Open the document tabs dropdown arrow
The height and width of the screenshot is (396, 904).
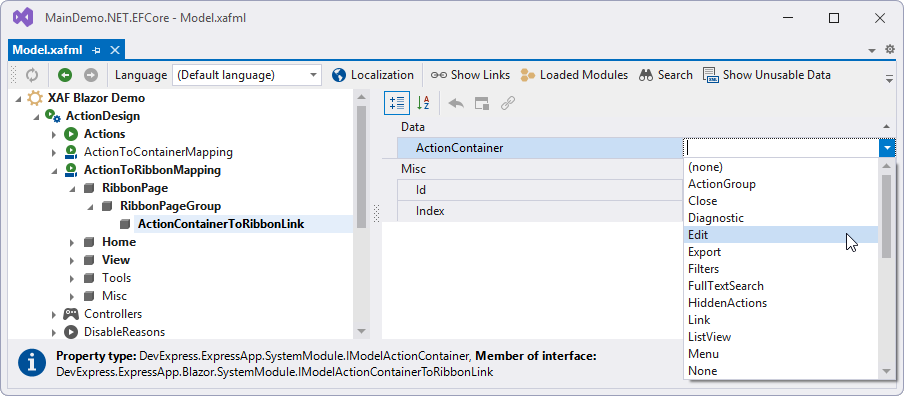click(x=872, y=51)
